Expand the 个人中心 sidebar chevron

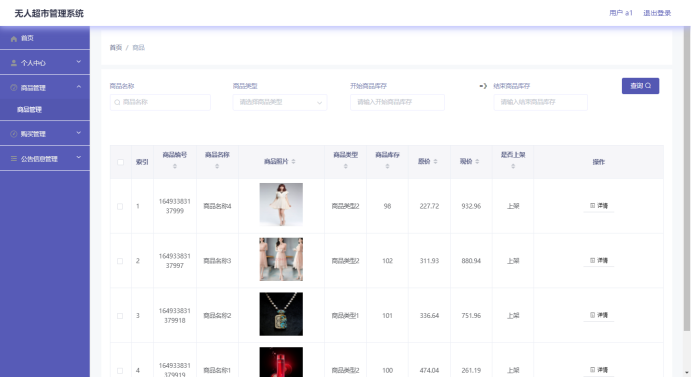79,62
